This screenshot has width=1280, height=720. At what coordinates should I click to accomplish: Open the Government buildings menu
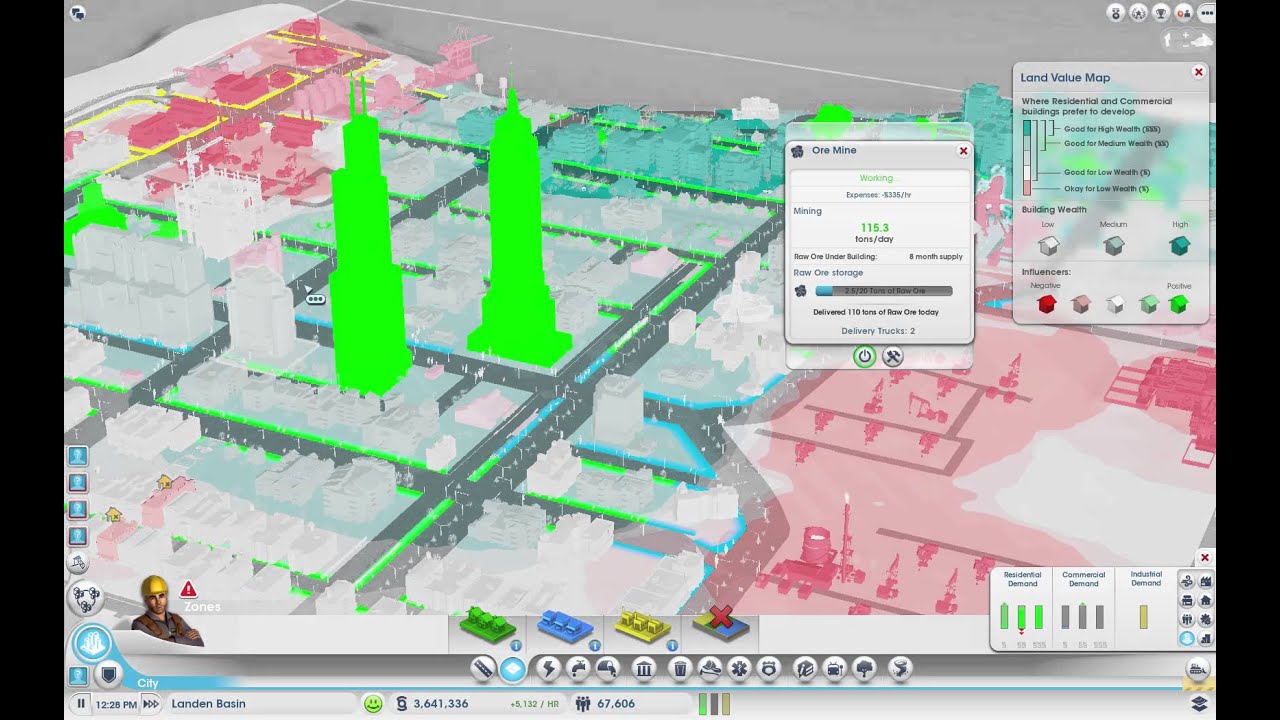(x=644, y=668)
